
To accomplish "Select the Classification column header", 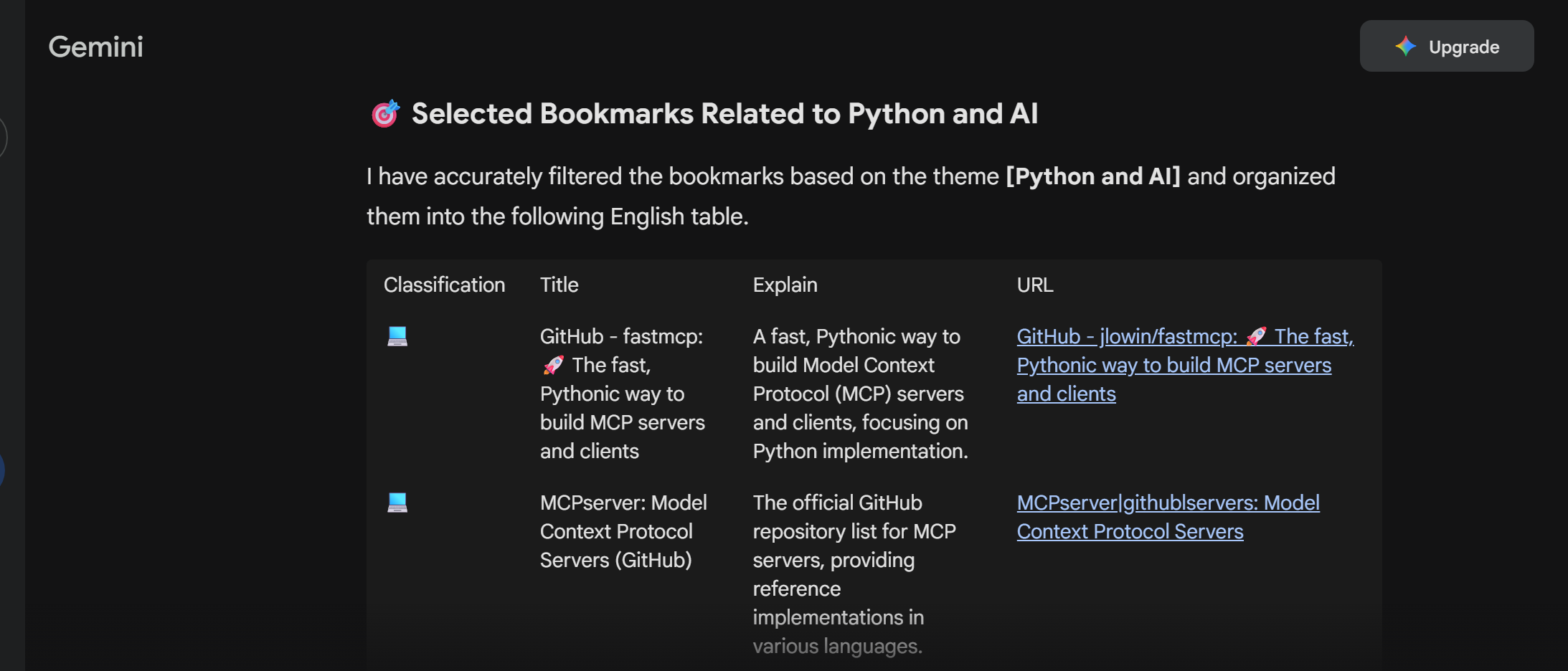I will click(444, 285).
